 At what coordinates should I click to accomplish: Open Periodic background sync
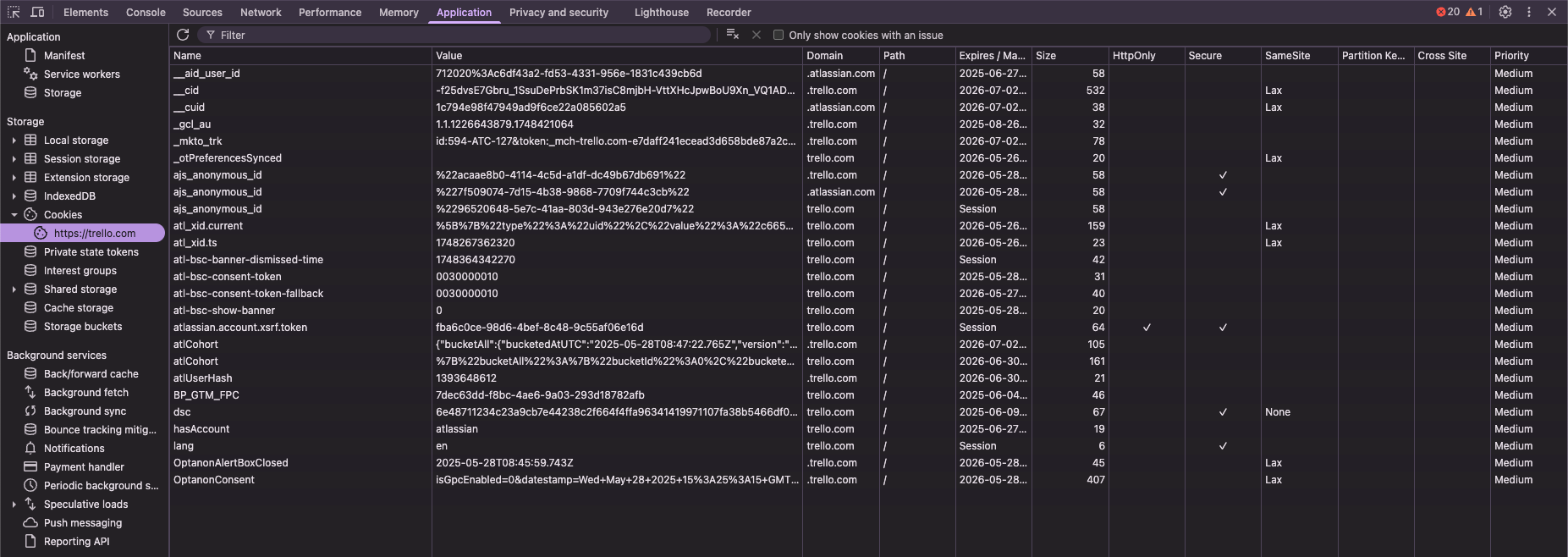click(x=101, y=486)
